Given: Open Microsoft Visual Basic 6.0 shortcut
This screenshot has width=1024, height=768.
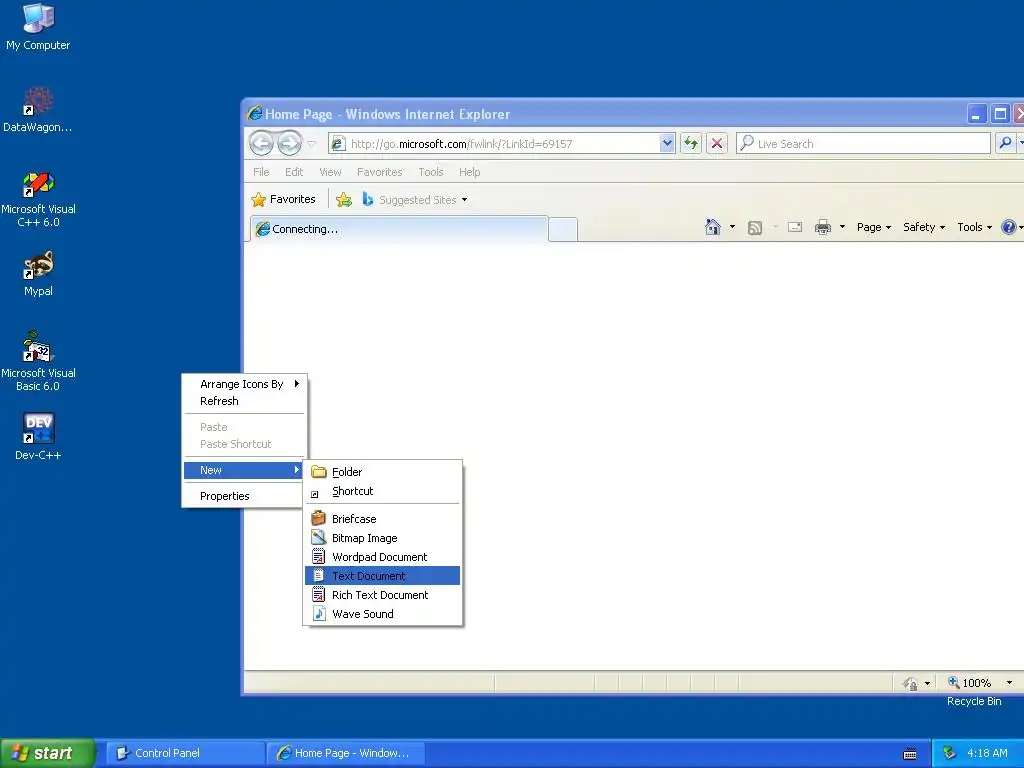Looking at the screenshot, I should click(38, 361).
